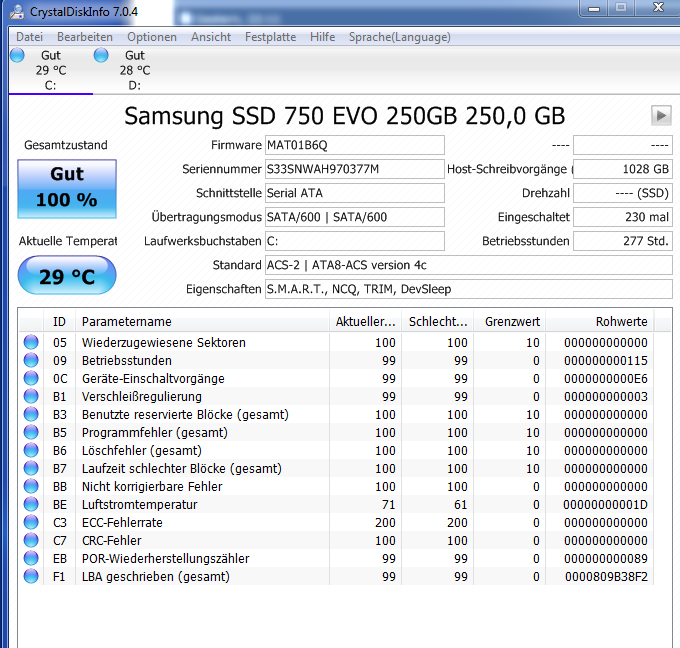Open the Sprache(Language) menu
The image size is (680, 648).
click(x=399, y=37)
